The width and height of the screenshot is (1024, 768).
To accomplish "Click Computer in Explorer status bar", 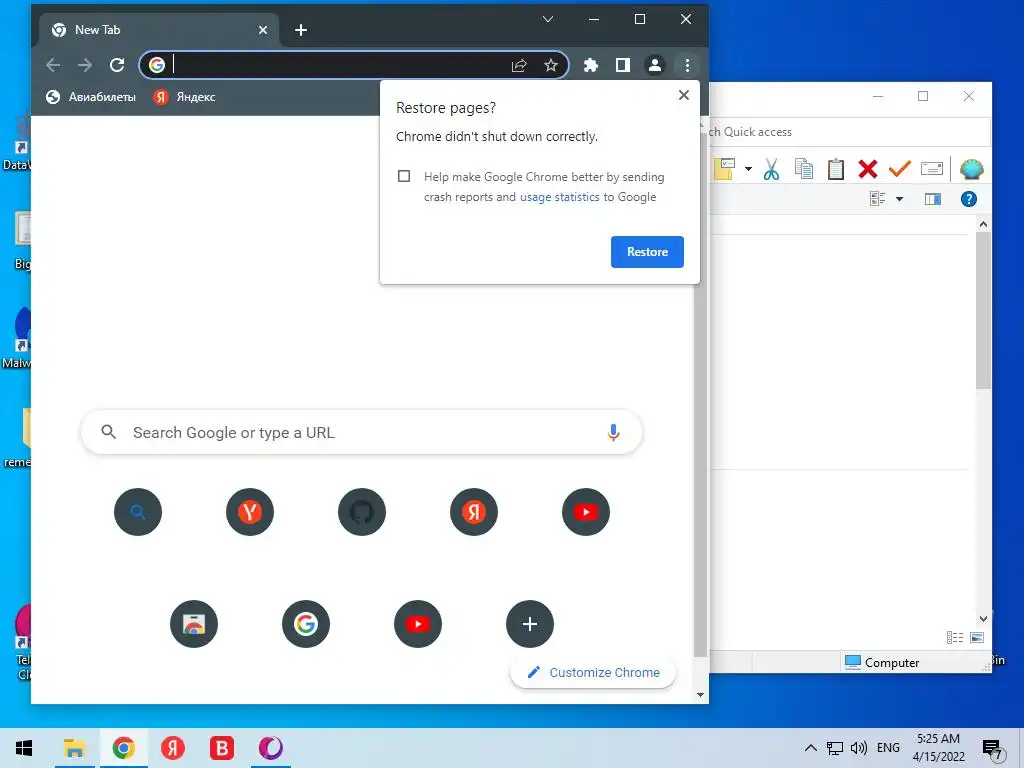I will pyautogui.click(x=882, y=662).
